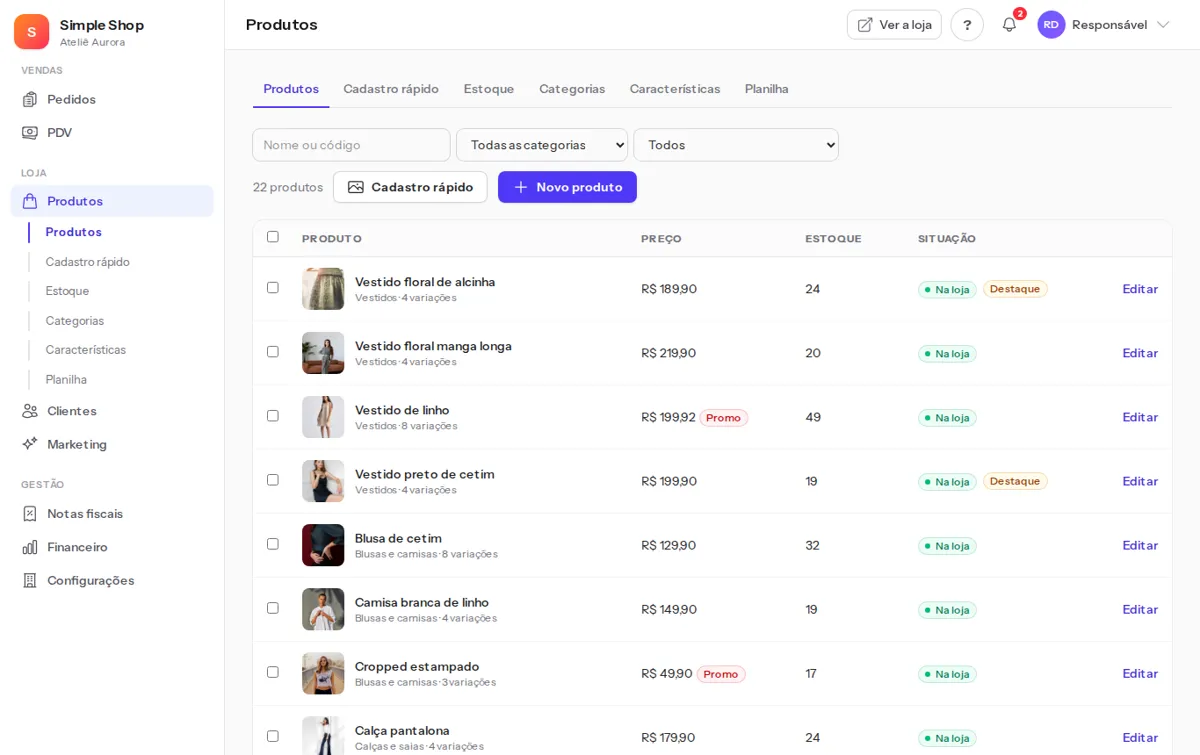Click the Cropped estampado product thumbnail
The height and width of the screenshot is (755, 1200).
coord(323,673)
